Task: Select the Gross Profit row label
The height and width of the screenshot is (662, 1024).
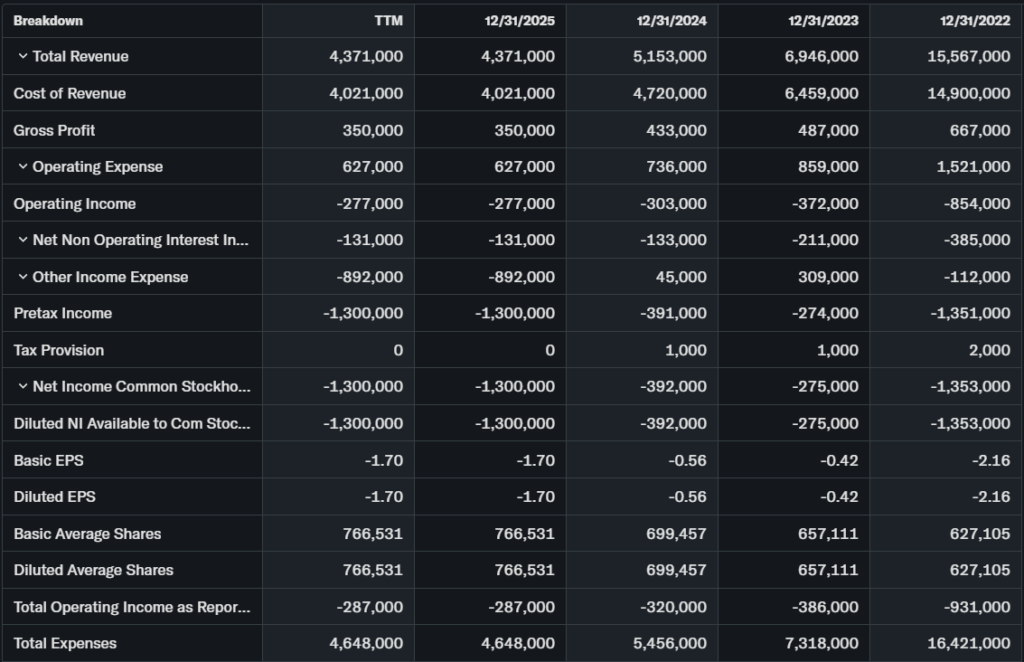Action: [55, 130]
